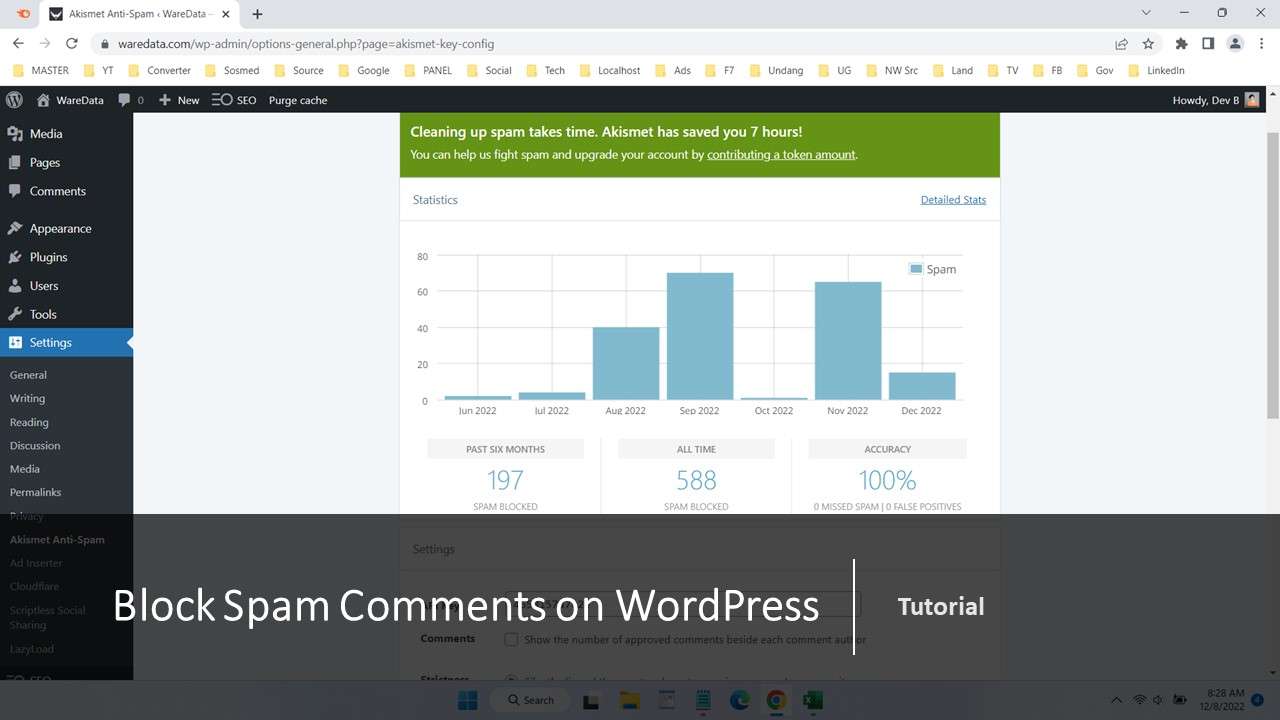Open the Chrome extensions puzzle icon
This screenshot has width=1280, height=720.
point(1181,44)
